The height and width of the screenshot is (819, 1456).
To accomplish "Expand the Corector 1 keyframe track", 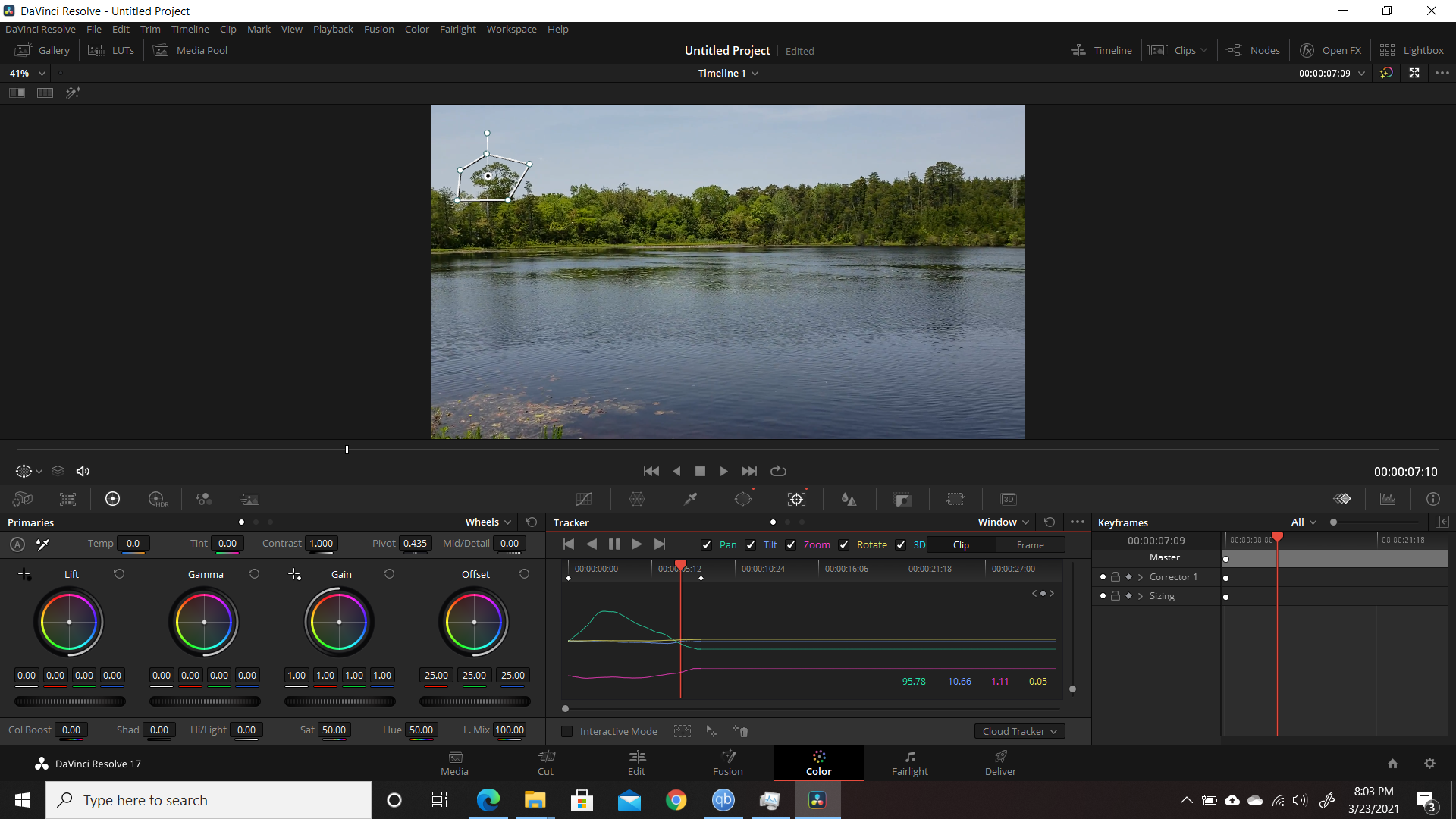I will pos(1141,577).
